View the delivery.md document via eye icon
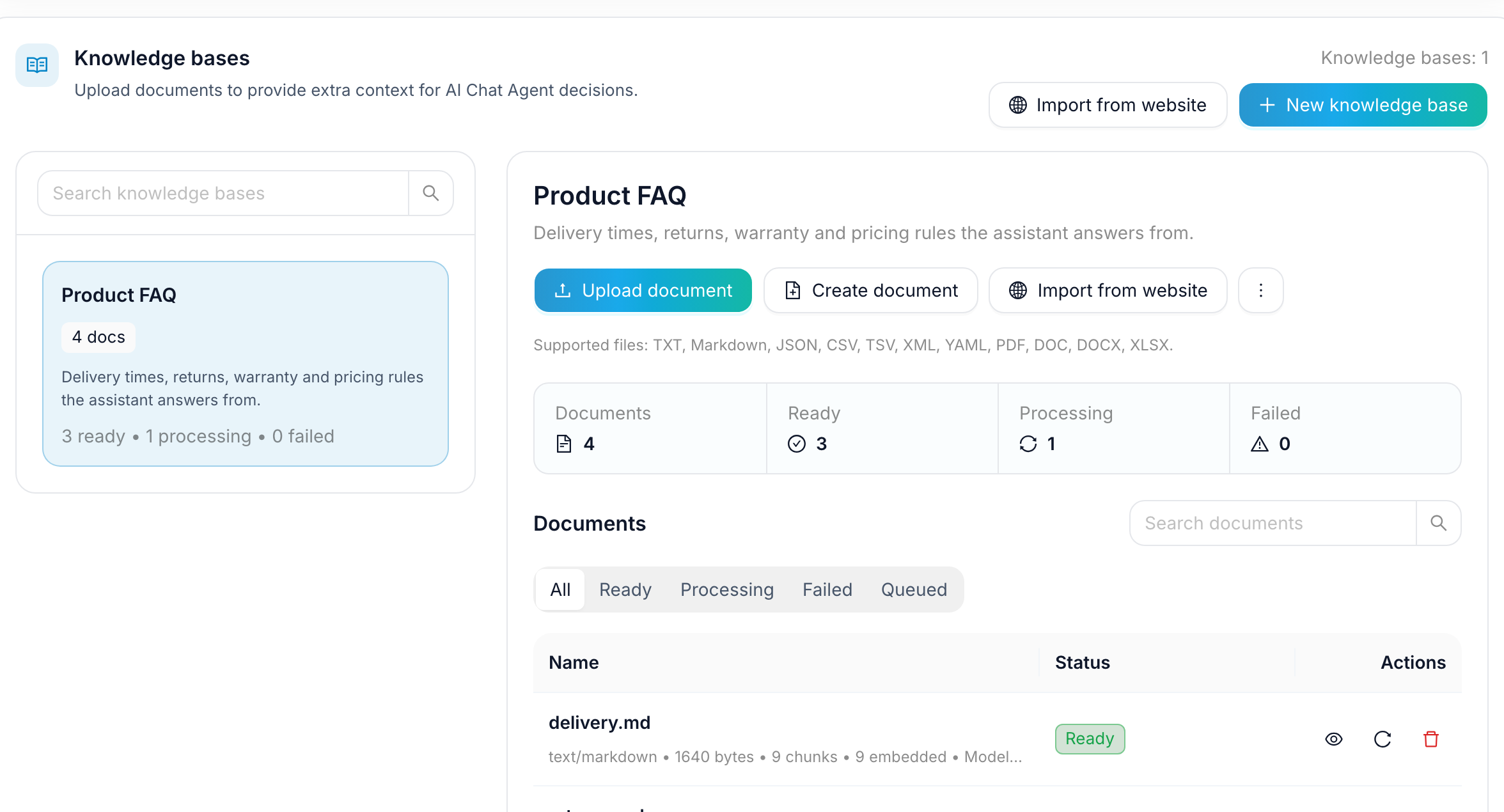This screenshot has width=1504, height=812. tap(1334, 739)
